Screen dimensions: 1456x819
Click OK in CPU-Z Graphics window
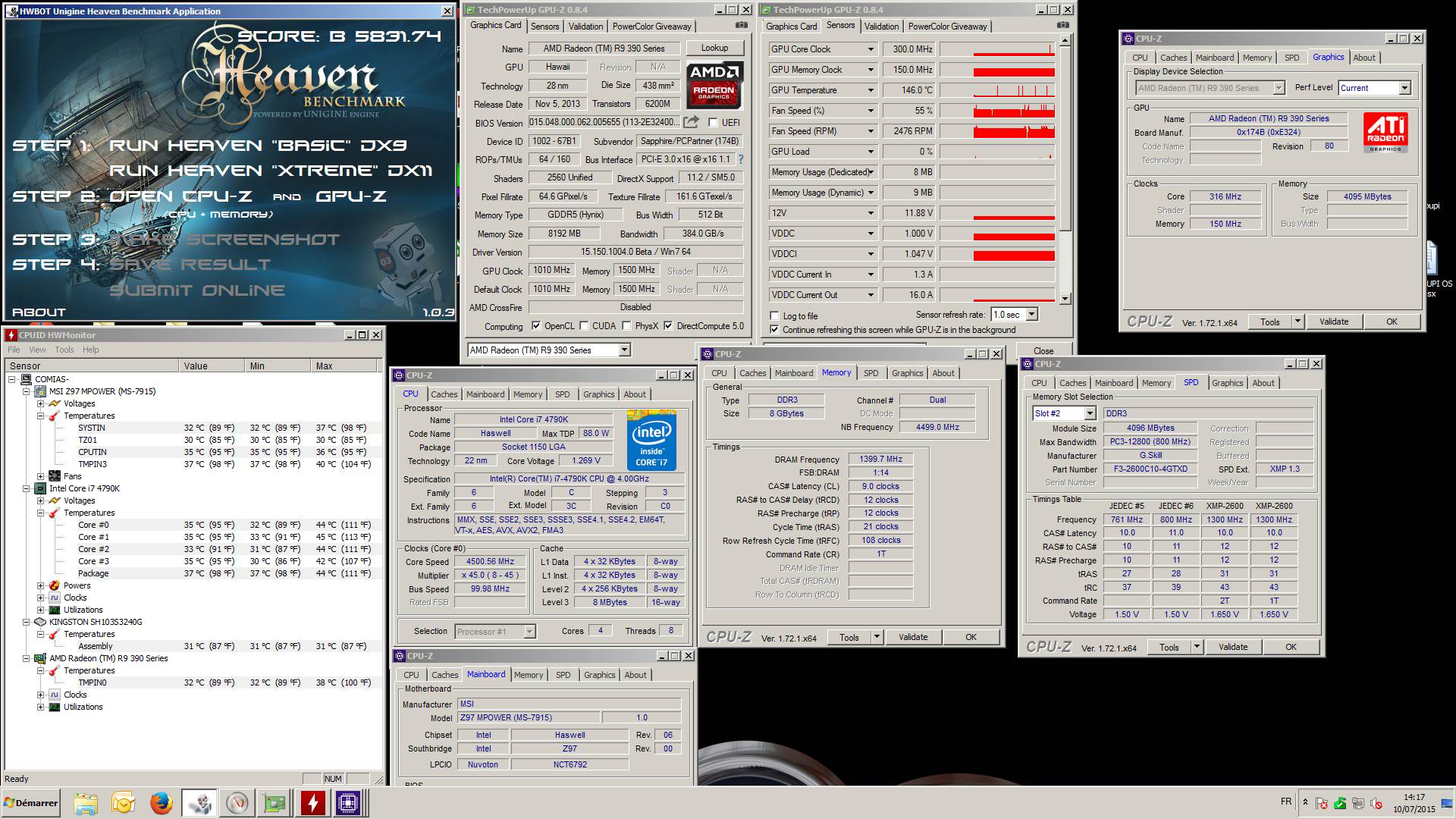[1392, 322]
